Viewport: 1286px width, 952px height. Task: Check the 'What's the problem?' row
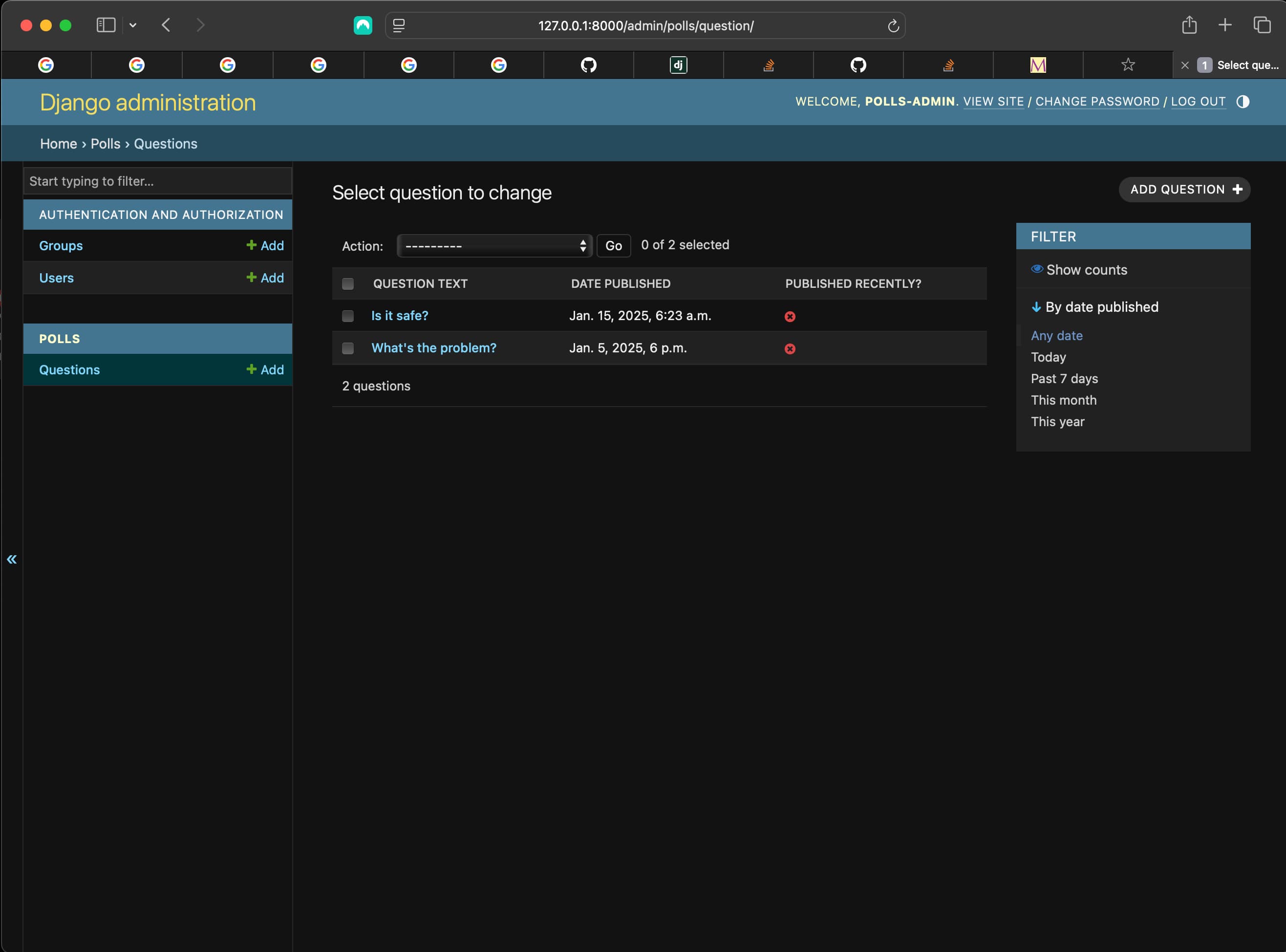[347, 348]
